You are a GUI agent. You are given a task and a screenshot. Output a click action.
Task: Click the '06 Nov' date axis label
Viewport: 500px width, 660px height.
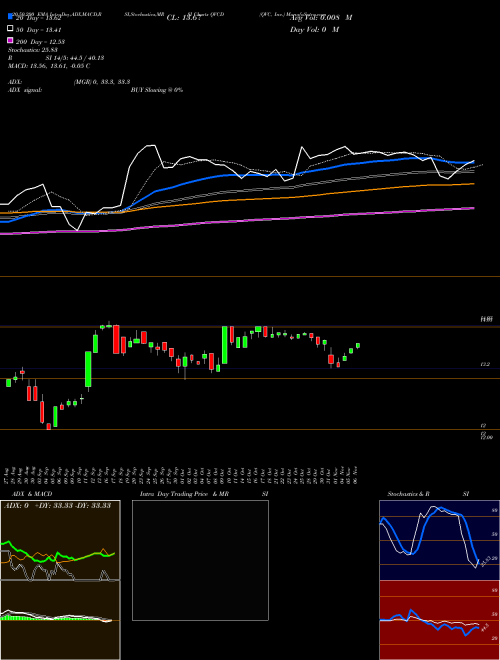[x=357, y=475]
